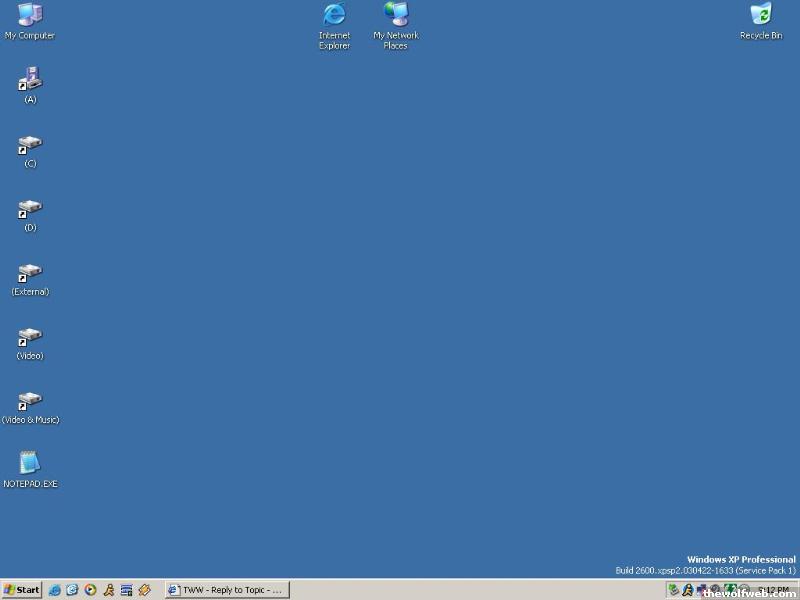Click the AIM icon in system tray

pyautogui.click(x=688, y=590)
